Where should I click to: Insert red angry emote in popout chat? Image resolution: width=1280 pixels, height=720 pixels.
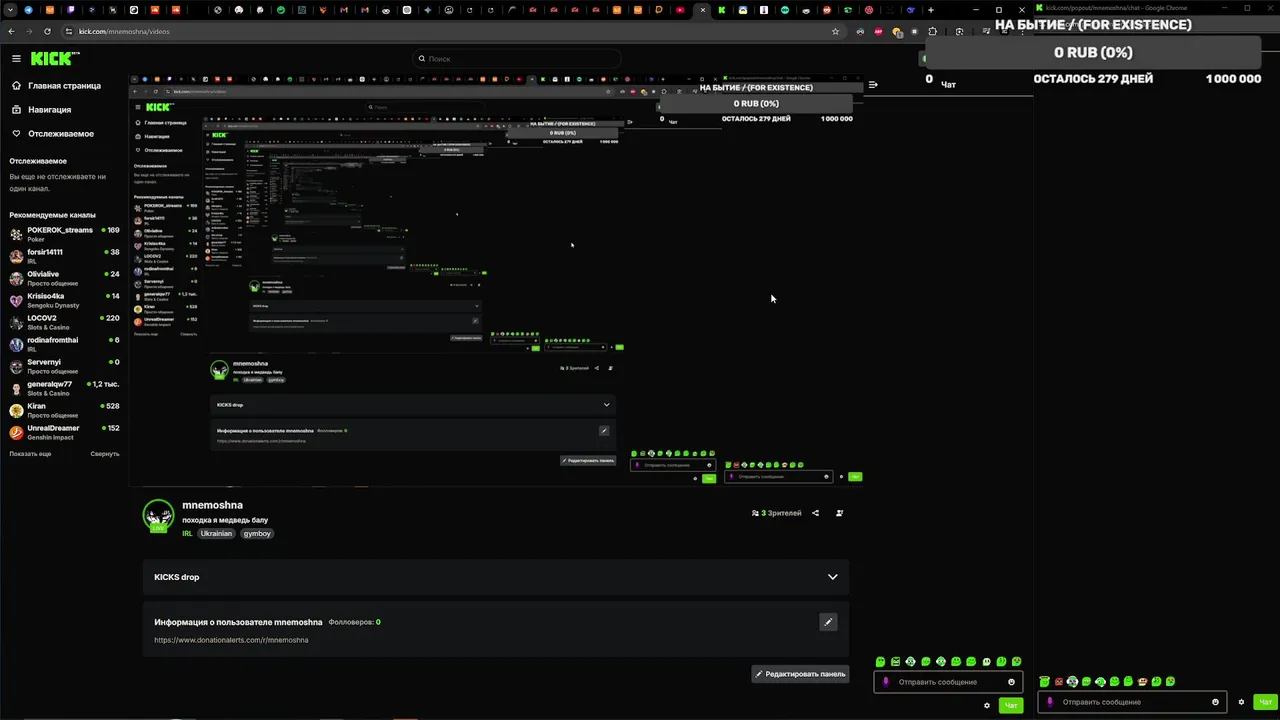(x=1058, y=682)
